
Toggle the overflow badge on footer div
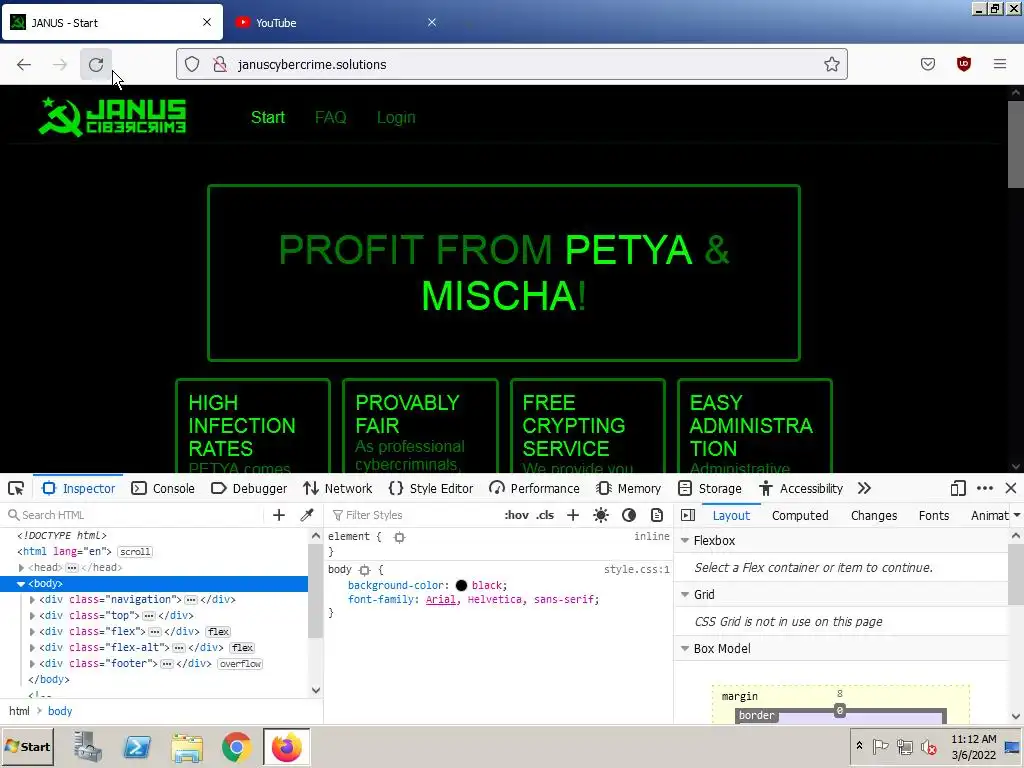point(240,664)
